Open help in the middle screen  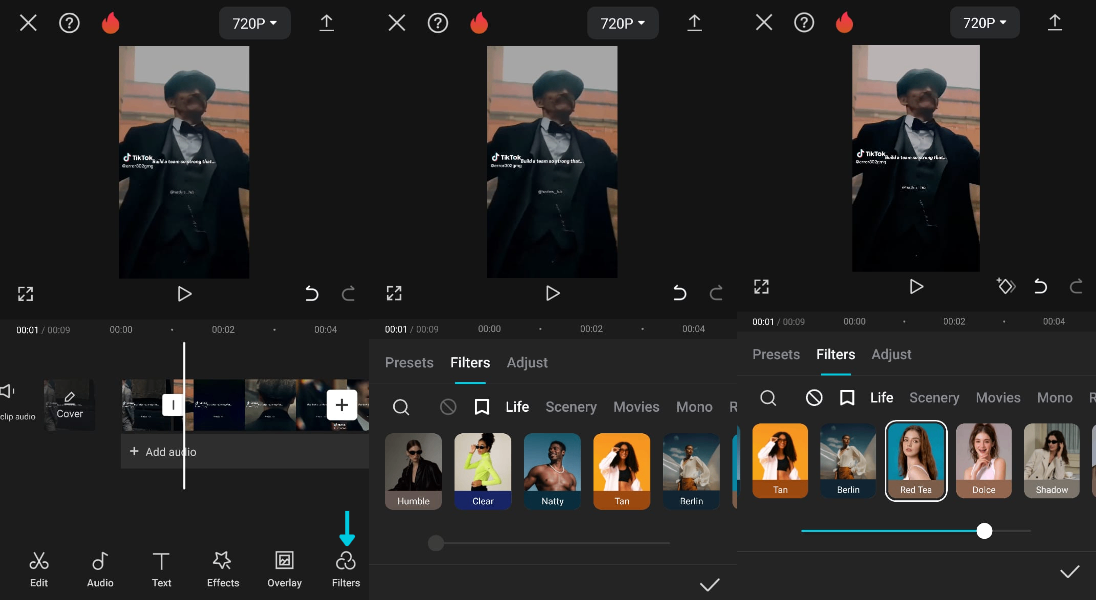(438, 23)
